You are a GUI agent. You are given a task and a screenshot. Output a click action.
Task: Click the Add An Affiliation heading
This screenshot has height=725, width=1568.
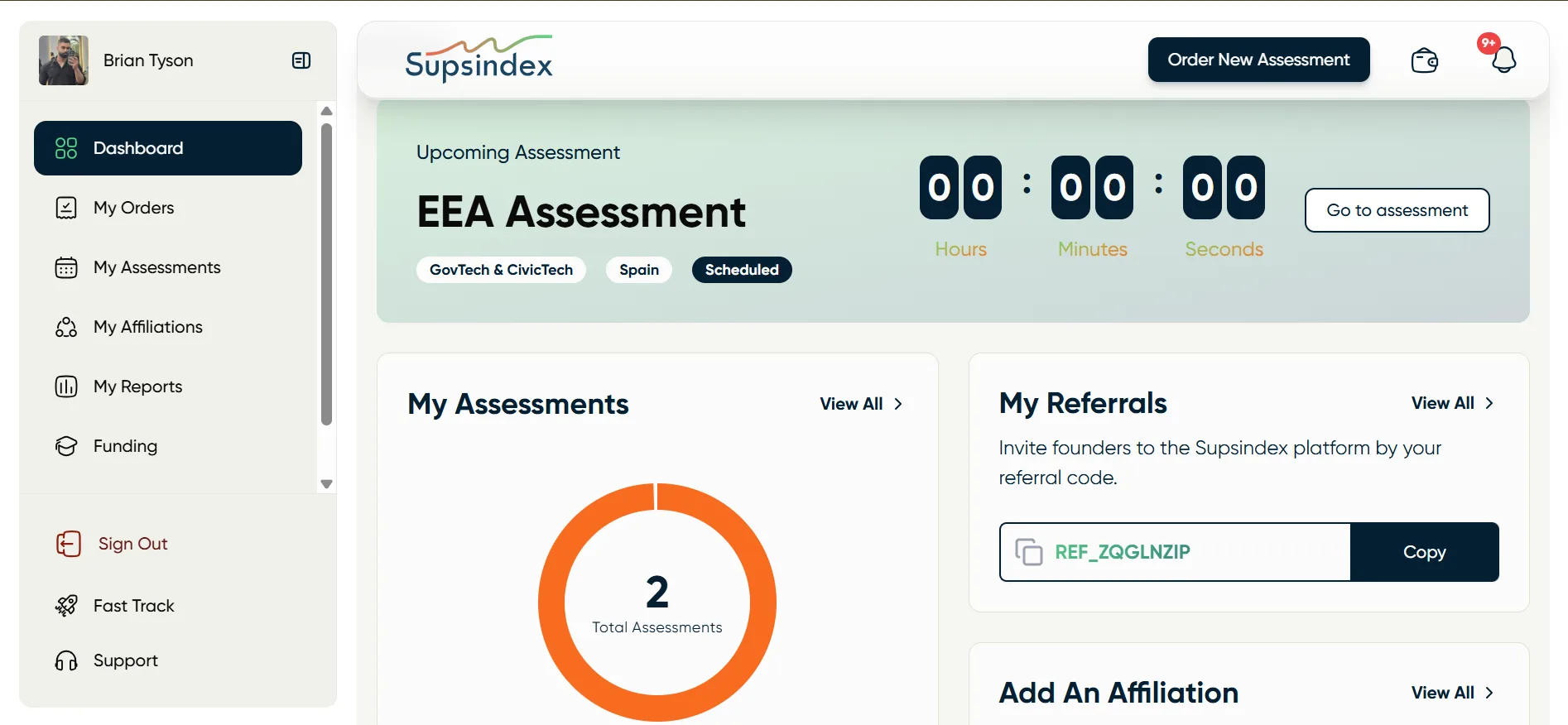click(x=1118, y=693)
